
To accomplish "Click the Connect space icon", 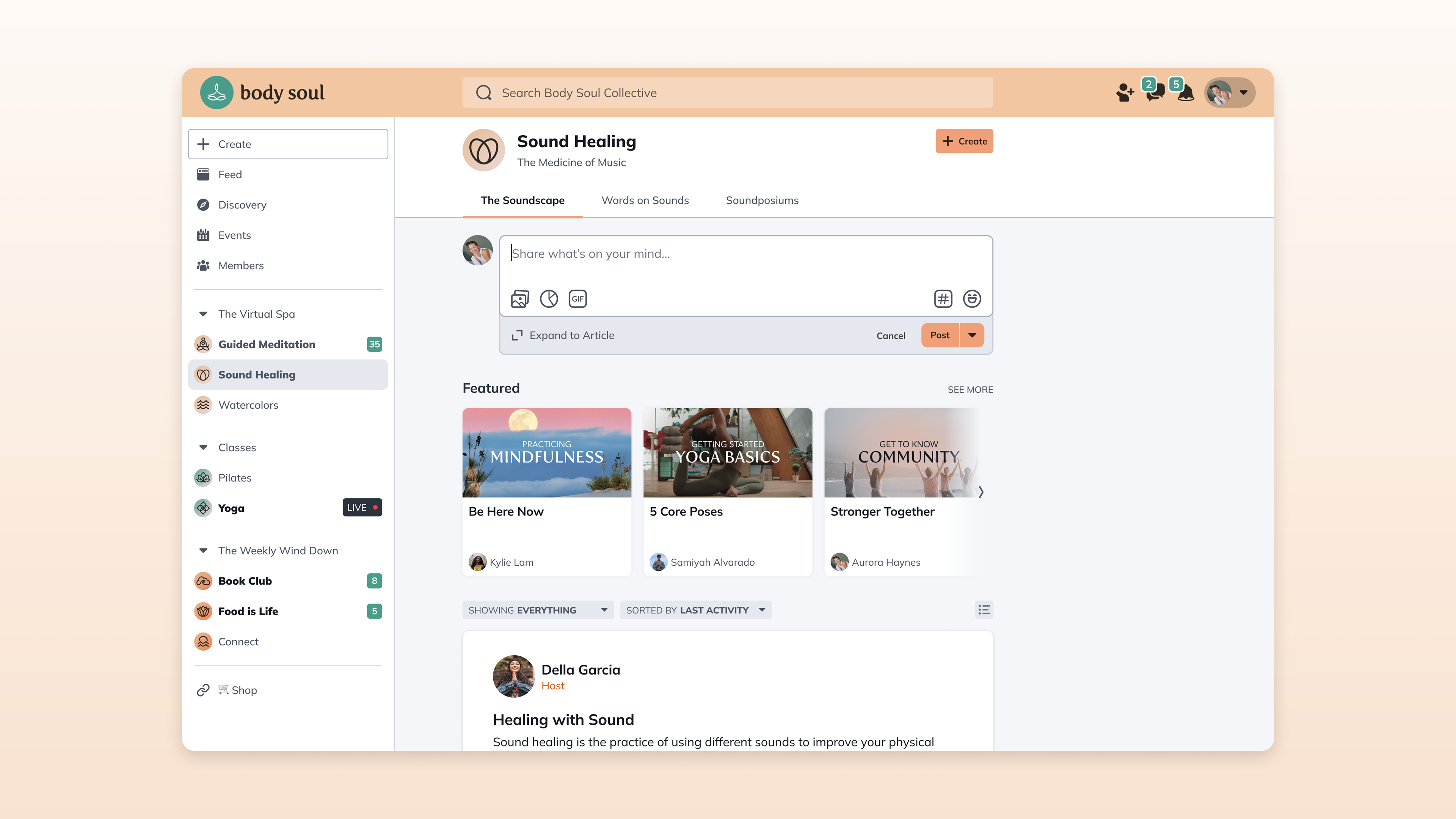I will (x=203, y=641).
